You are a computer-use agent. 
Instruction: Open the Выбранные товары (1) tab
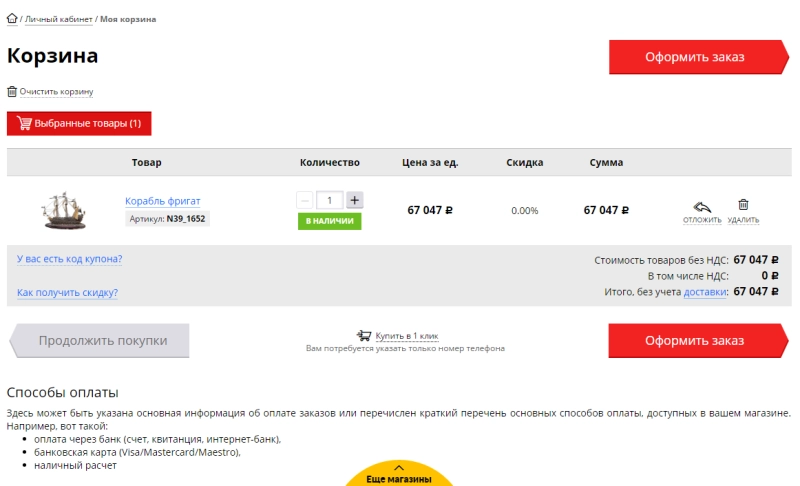(79, 123)
